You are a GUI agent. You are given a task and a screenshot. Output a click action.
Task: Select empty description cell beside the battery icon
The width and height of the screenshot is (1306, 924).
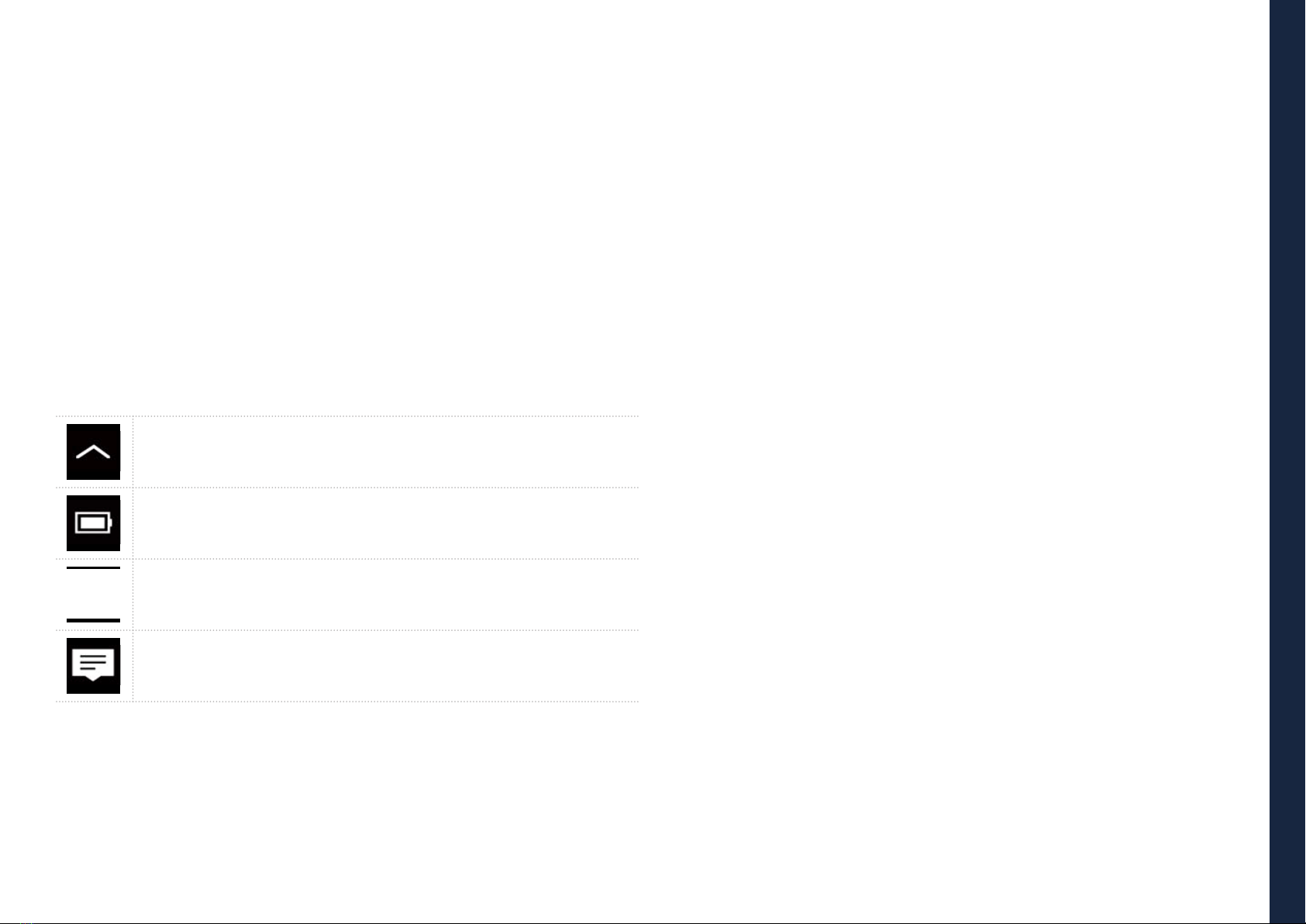tap(386, 523)
